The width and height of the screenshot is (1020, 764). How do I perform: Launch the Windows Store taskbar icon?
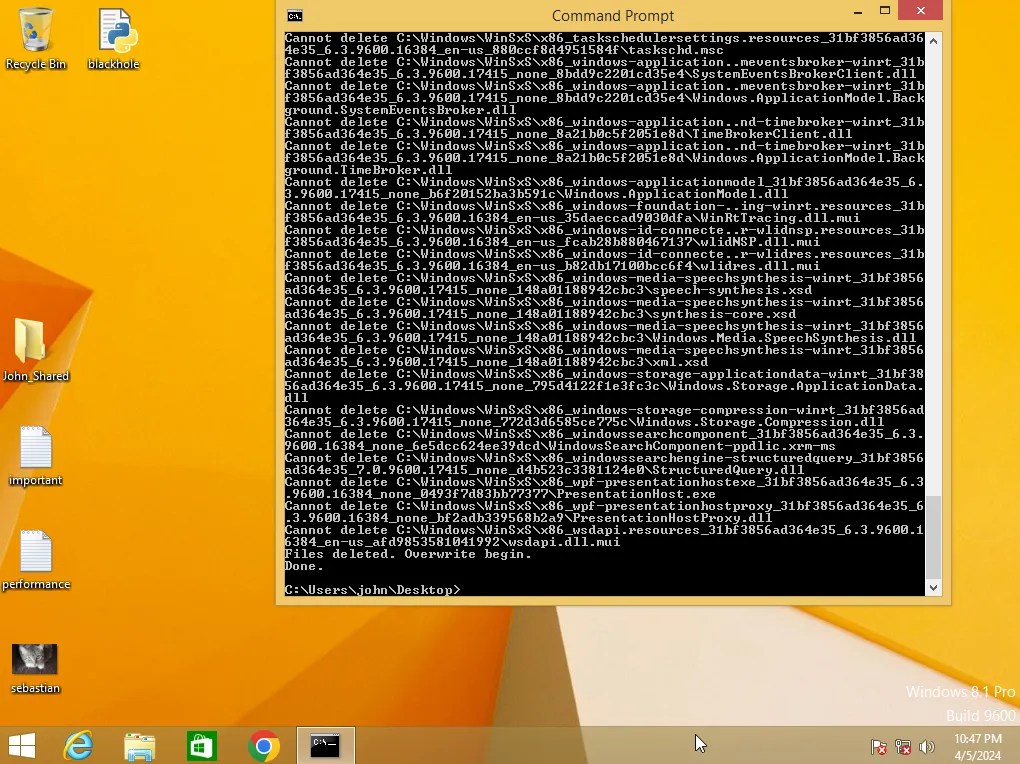pyautogui.click(x=202, y=746)
